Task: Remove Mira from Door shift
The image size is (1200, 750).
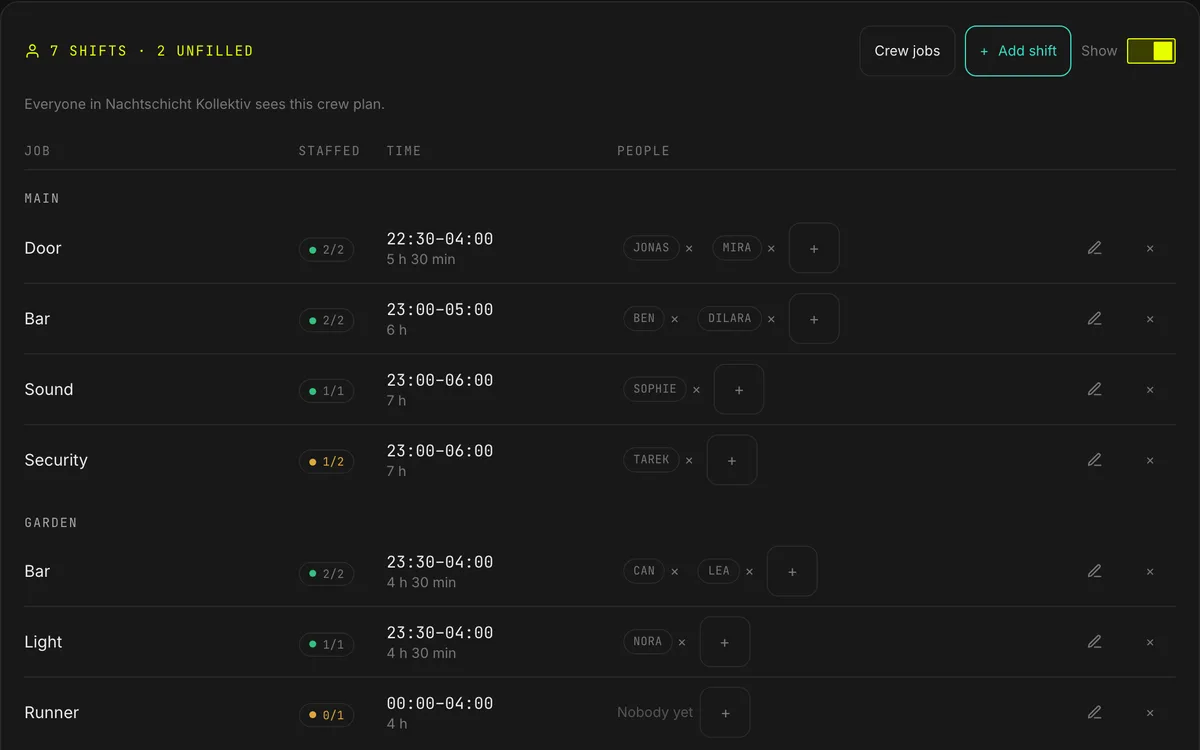Action: [771, 248]
